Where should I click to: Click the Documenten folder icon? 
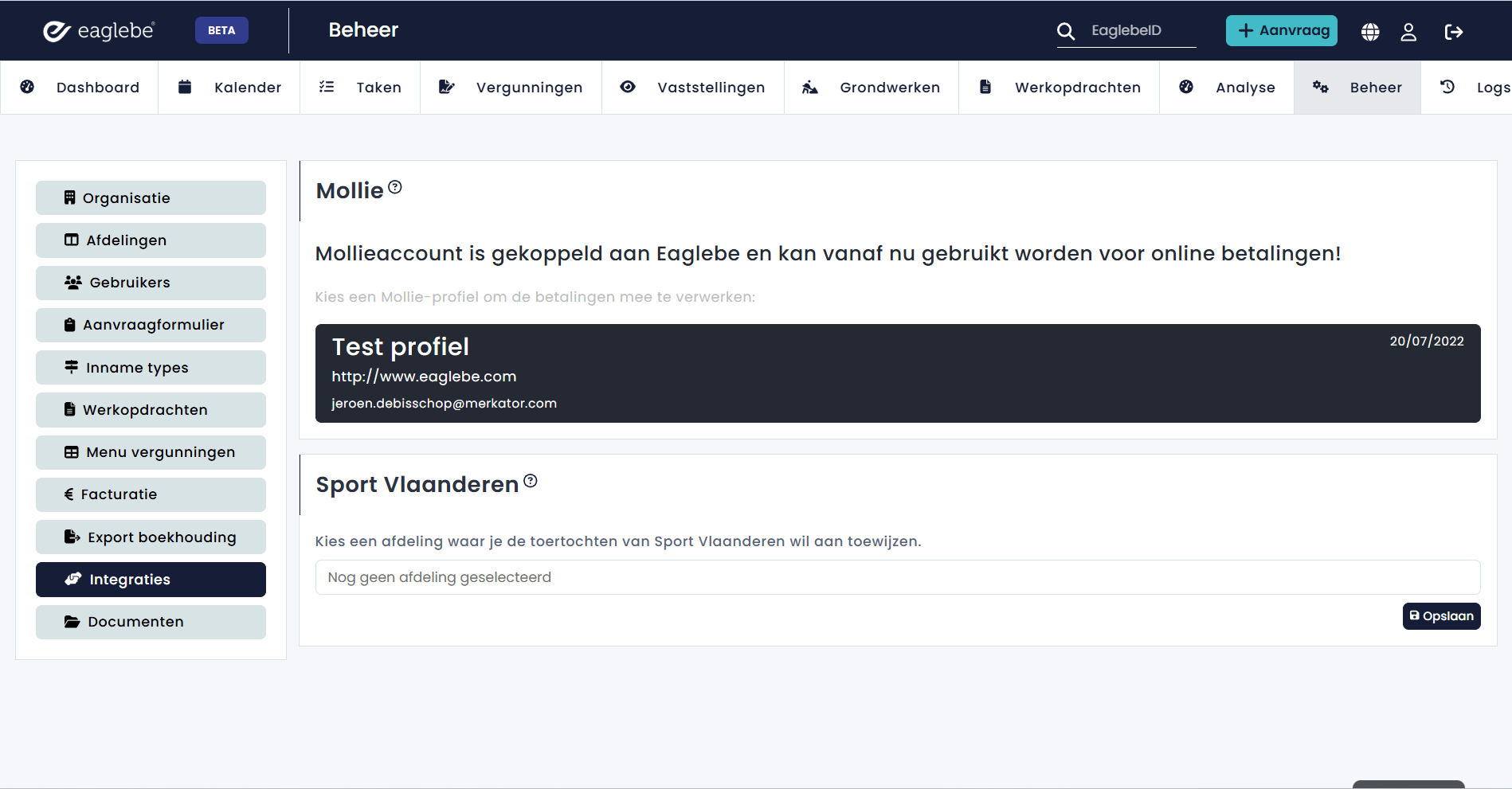[x=72, y=621]
